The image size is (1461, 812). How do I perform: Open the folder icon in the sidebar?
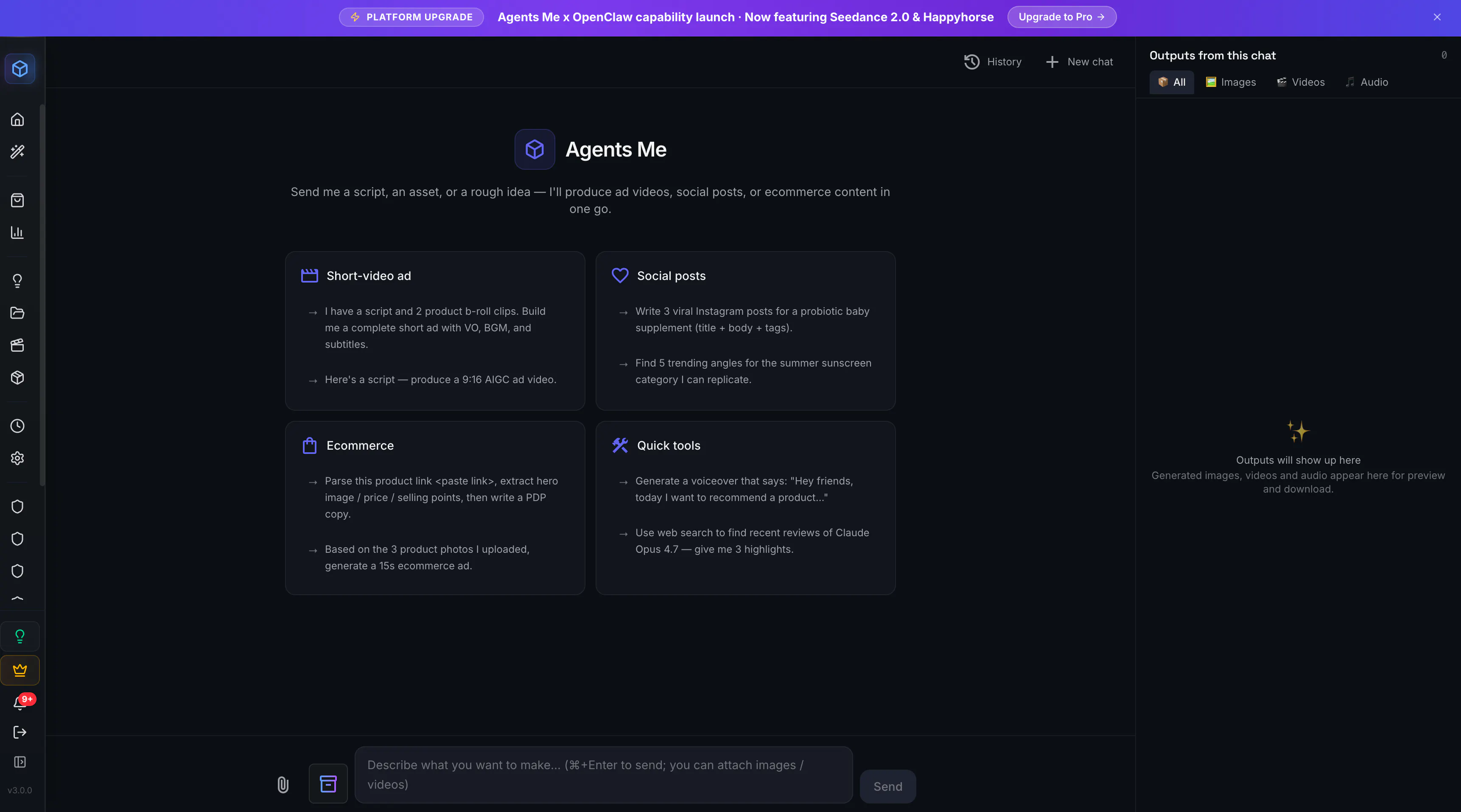click(x=17, y=313)
